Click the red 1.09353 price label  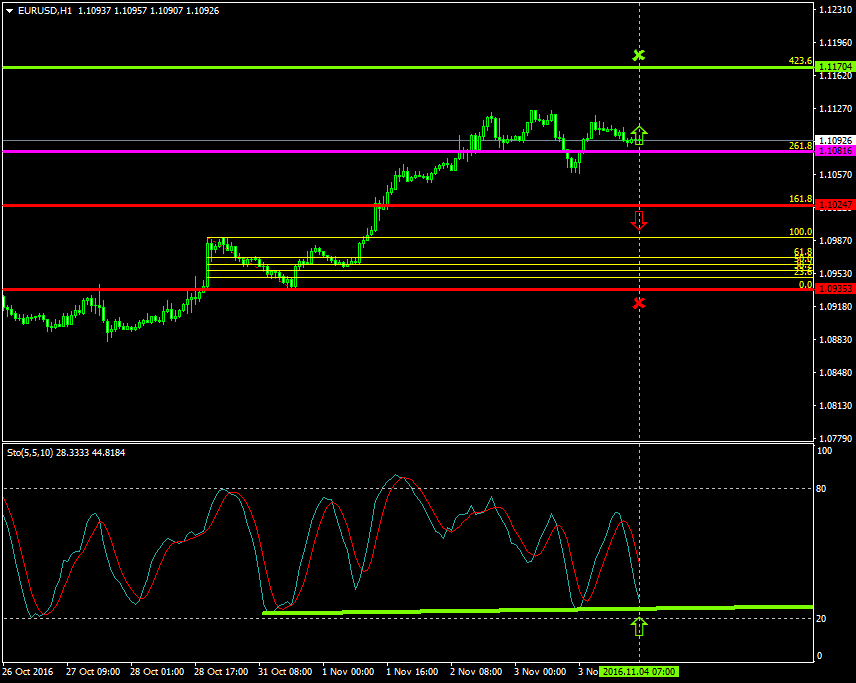point(835,289)
